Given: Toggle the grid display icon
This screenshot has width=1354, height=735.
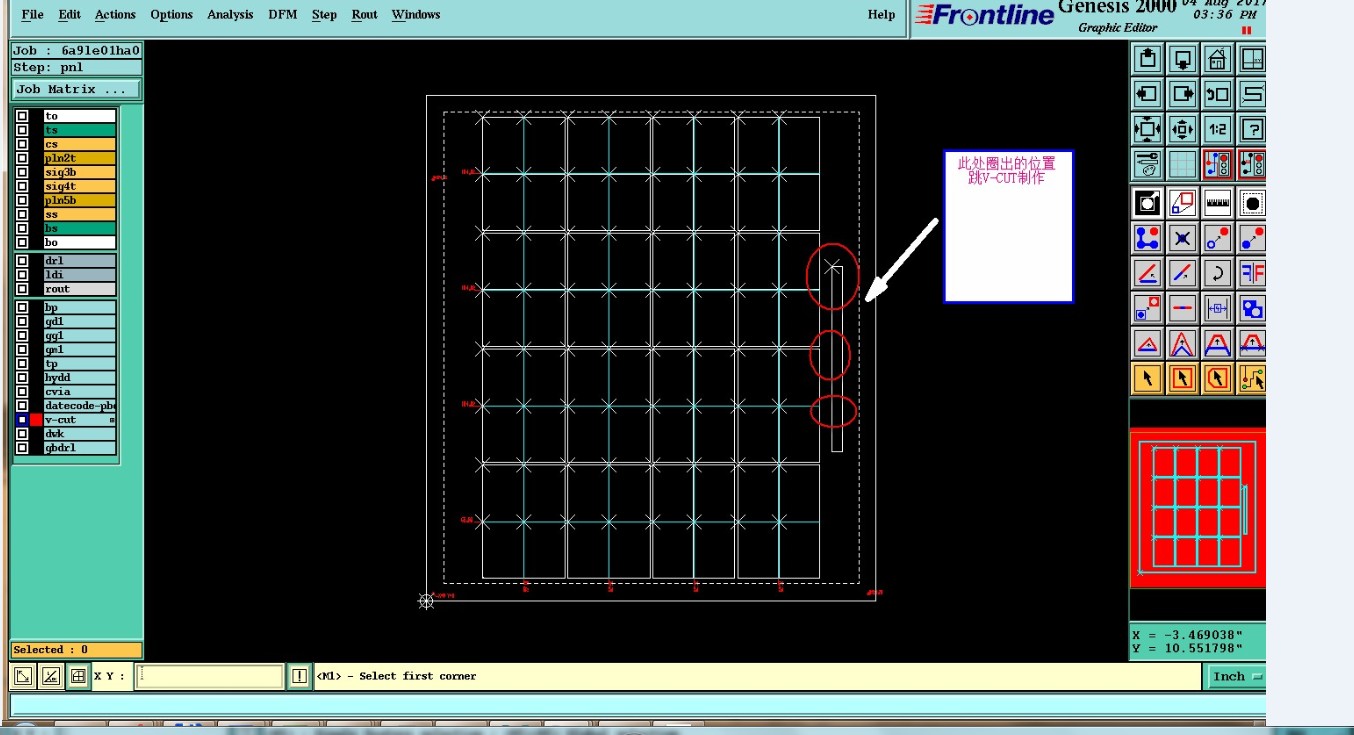Looking at the screenshot, I should [1182, 164].
